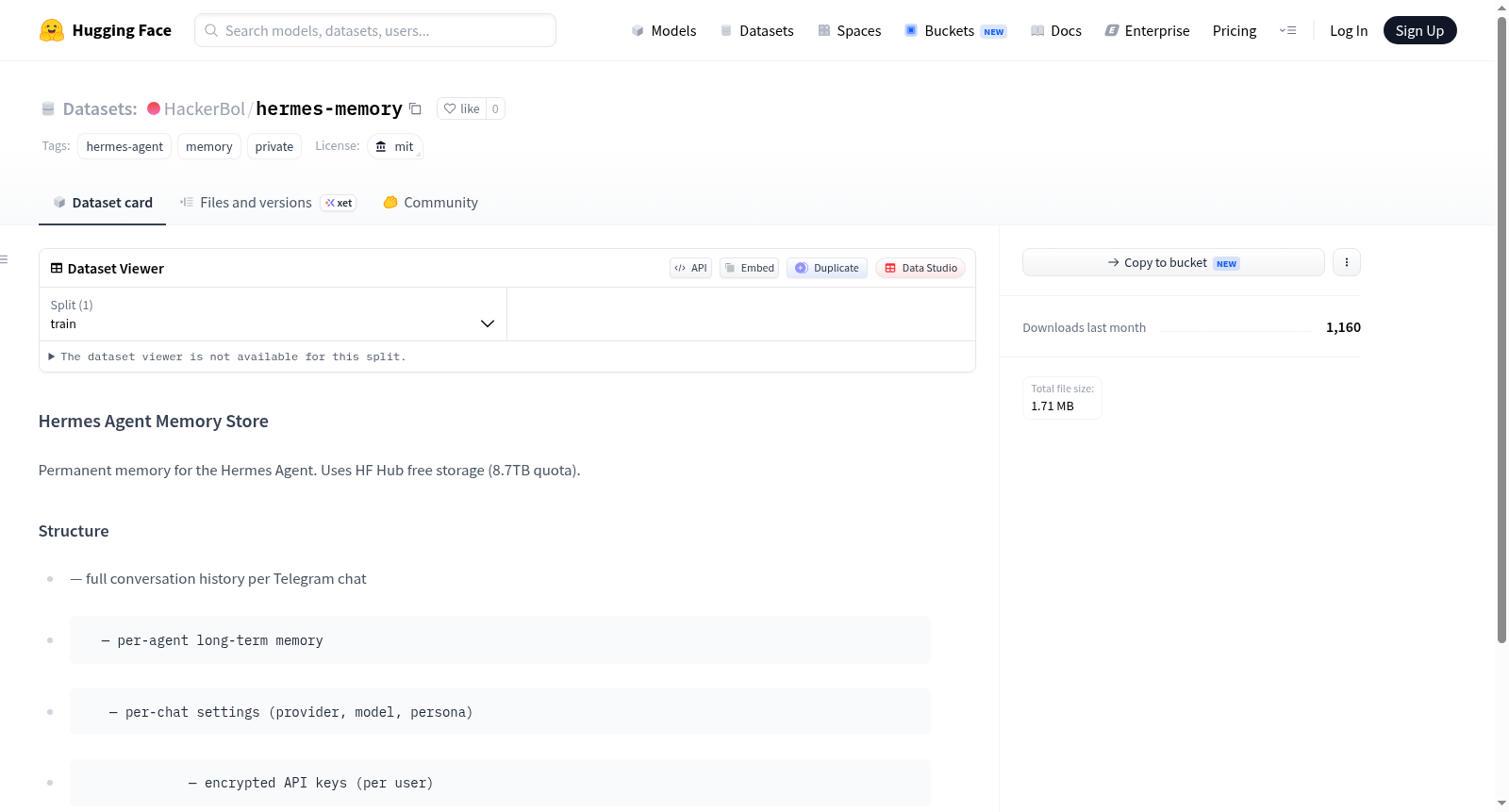Open Data Studio button
This screenshot has height=812, width=1509.
tap(920, 268)
